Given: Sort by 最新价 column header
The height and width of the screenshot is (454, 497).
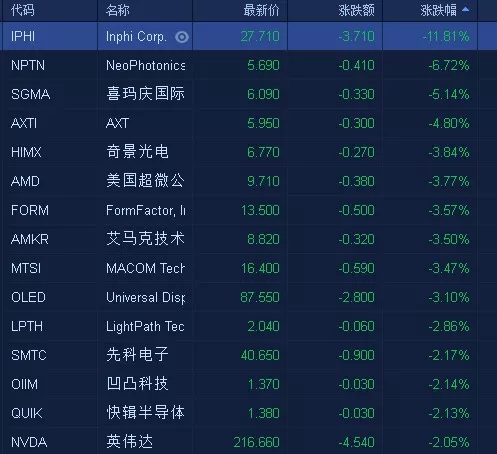Looking at the screenshot, I should (x=261, y=10).
